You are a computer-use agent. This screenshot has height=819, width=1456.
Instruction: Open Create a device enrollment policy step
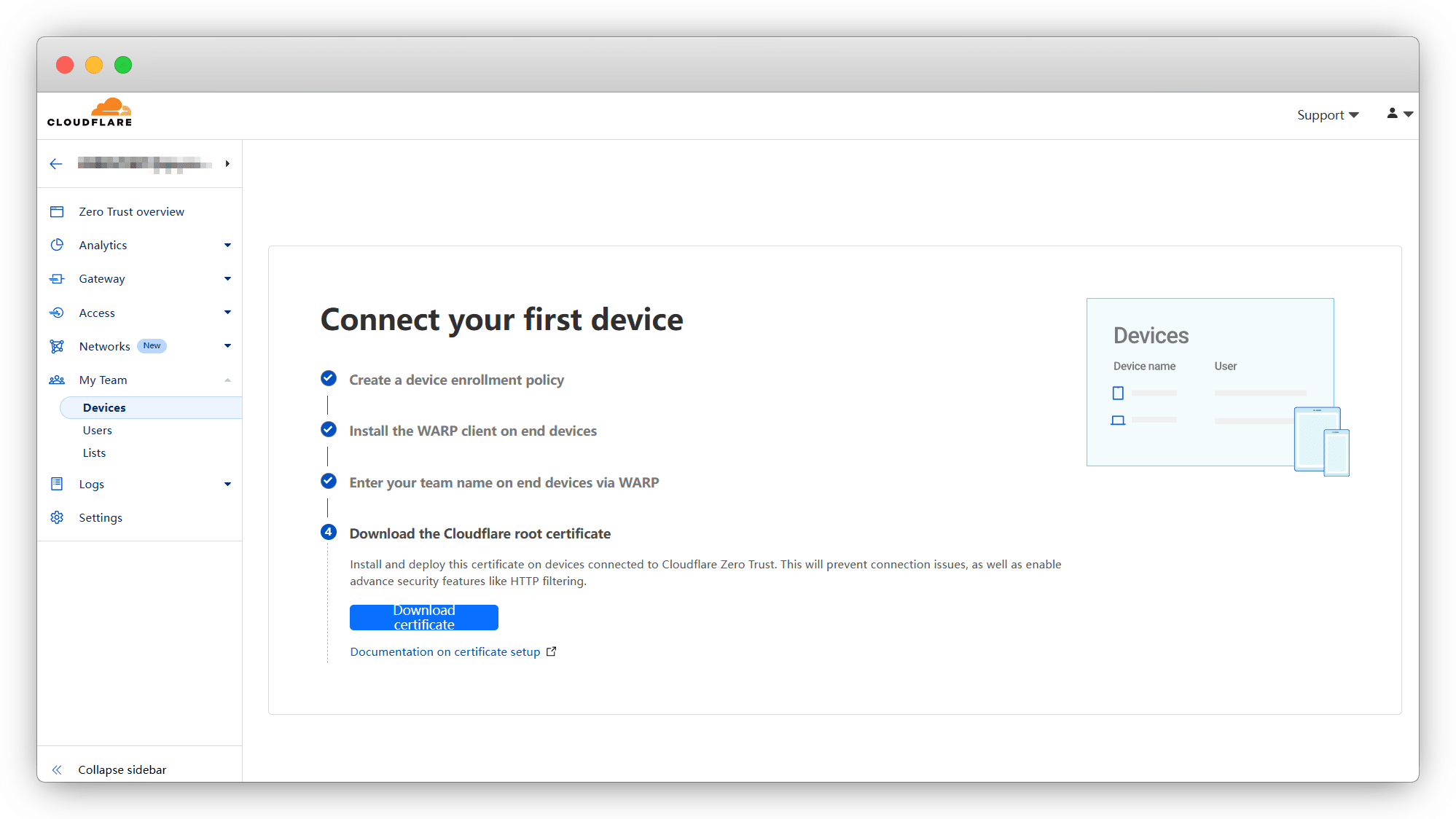click(x=456, y=380)
